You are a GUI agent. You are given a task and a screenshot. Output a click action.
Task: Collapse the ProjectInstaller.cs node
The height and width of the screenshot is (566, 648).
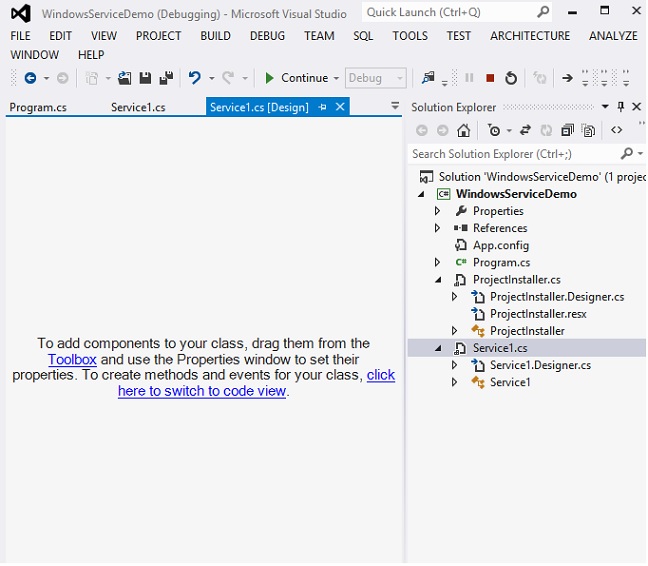437,280
